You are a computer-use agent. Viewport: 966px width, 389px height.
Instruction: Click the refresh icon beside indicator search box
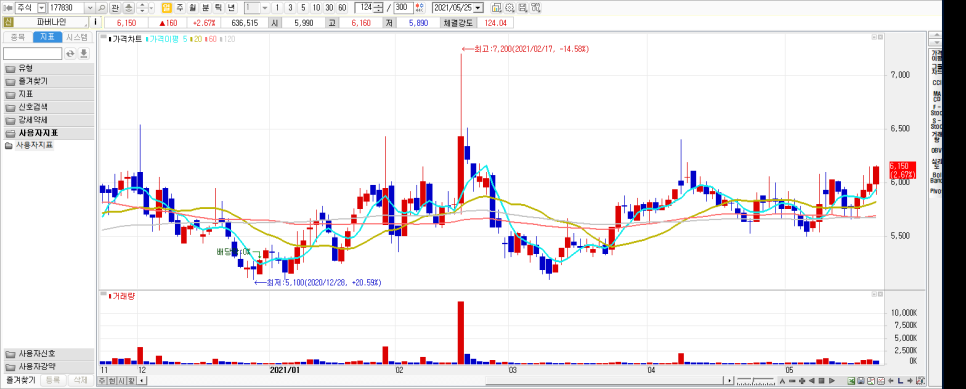(x=70, y=54)
